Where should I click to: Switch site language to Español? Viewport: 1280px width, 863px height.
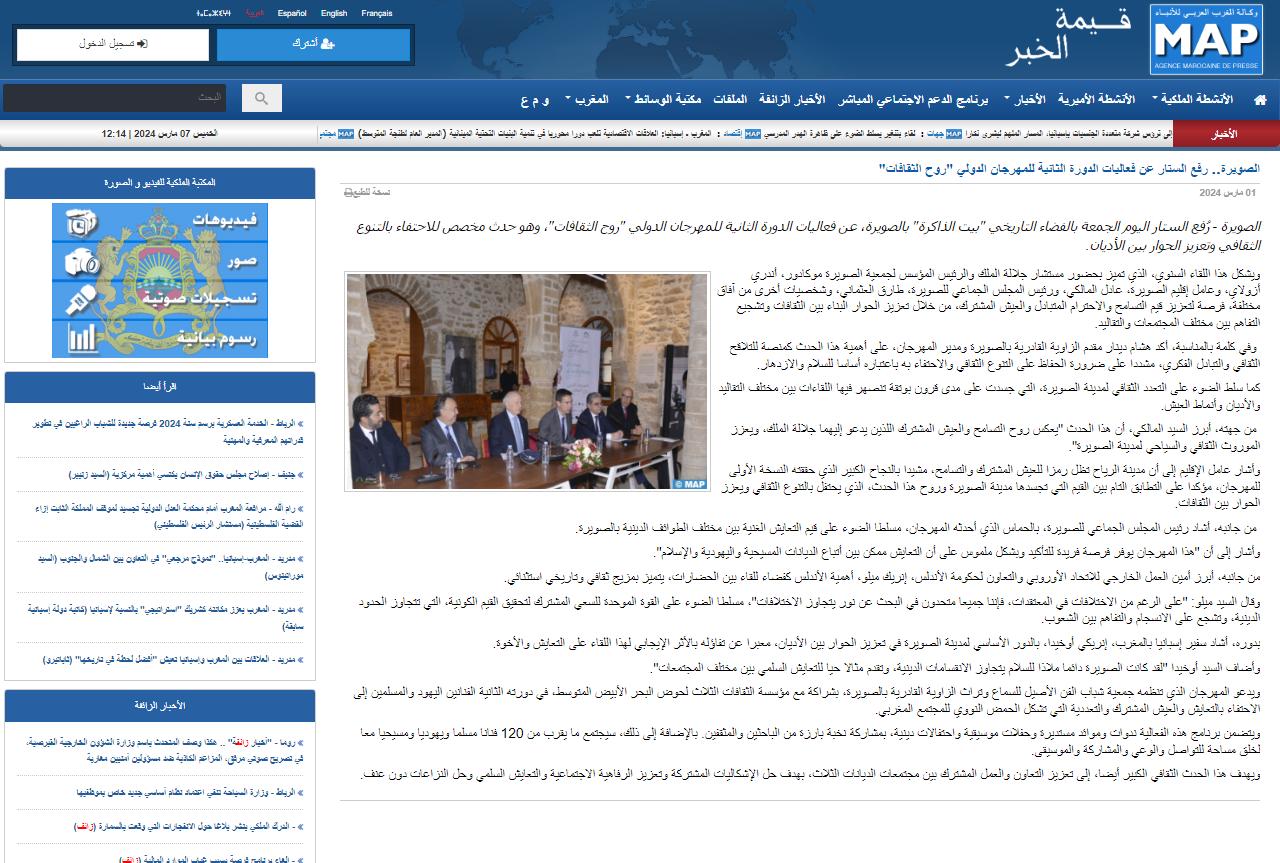coord(292,14)
